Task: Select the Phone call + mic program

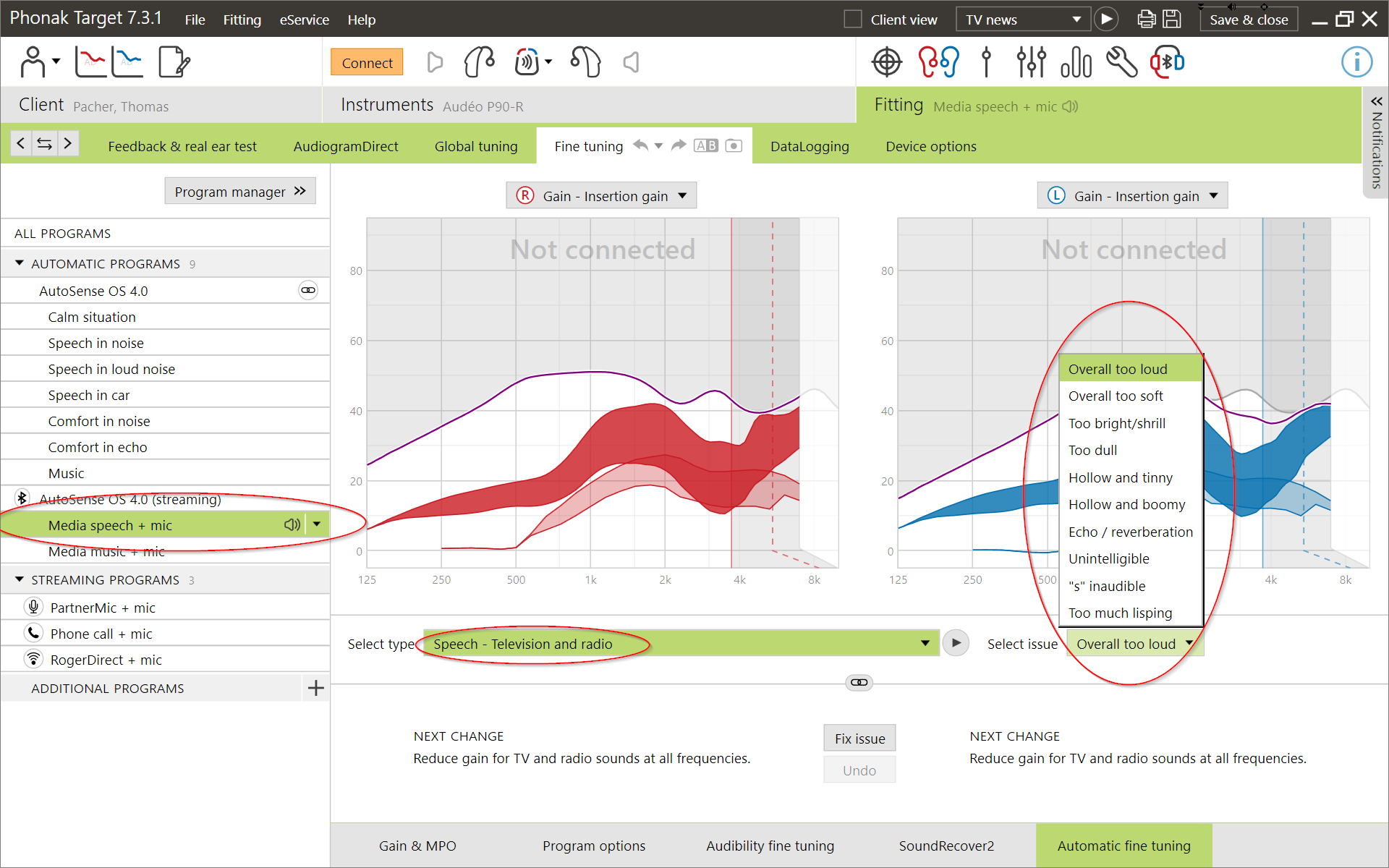Action: click(165, 634)
